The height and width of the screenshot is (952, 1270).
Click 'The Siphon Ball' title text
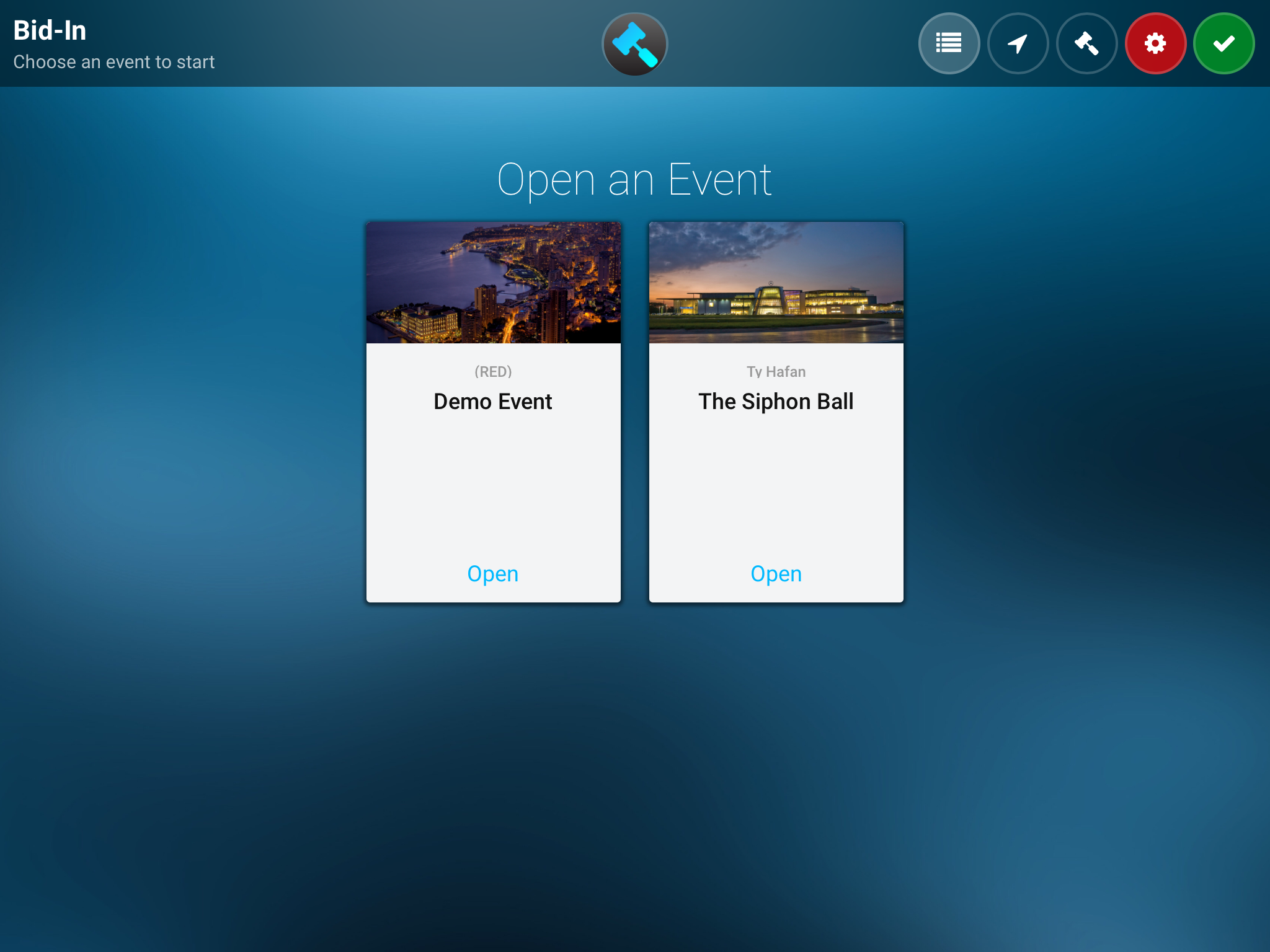776,402
